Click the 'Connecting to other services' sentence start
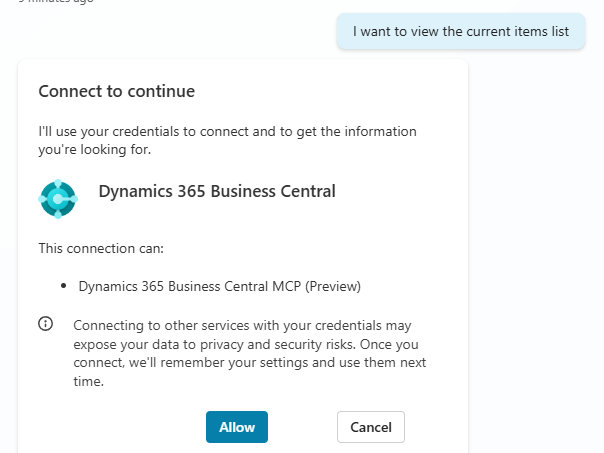The height and width of the screenshot is (453, 604). [153, 325]
